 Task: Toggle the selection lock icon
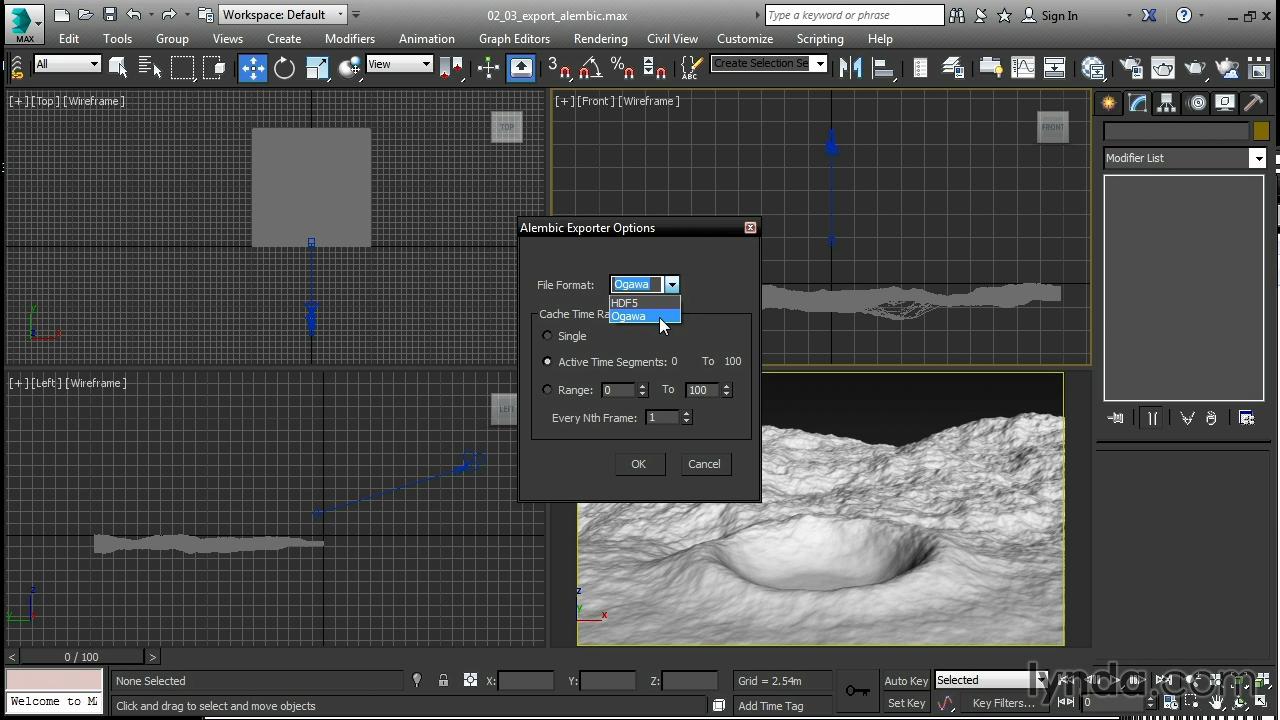click(443, 680)
